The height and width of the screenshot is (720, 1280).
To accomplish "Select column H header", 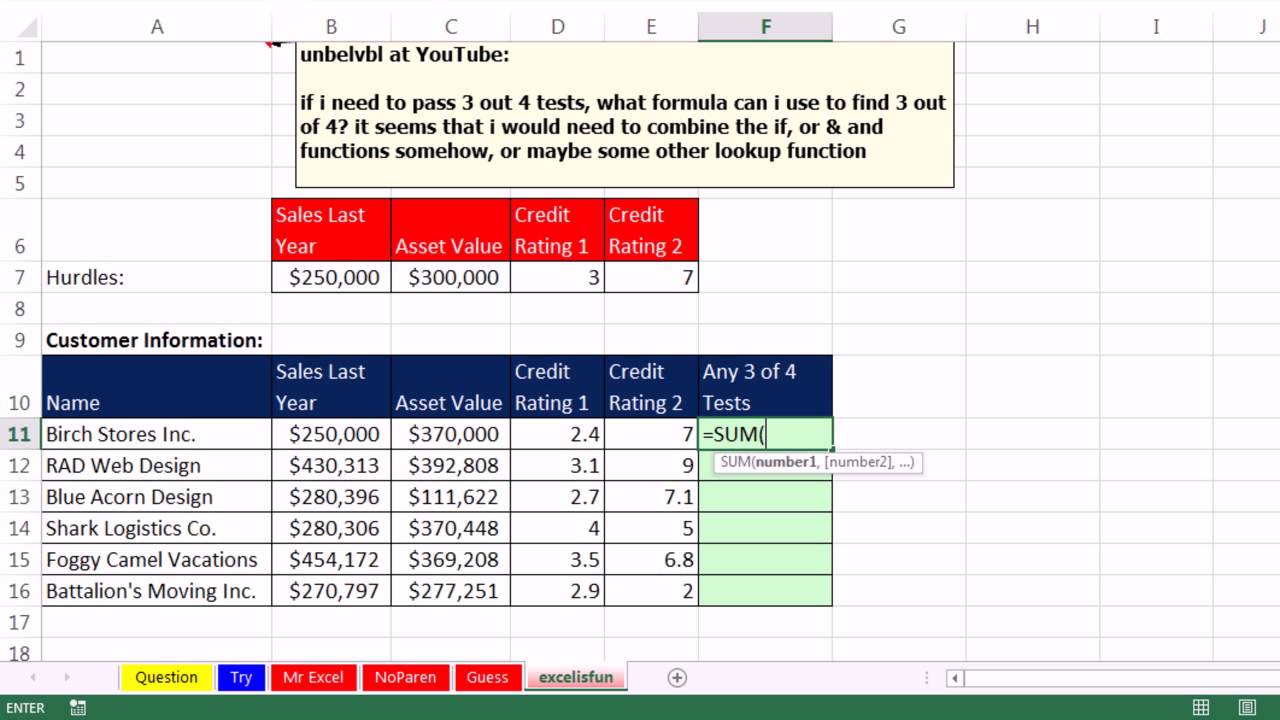I will (1032, 27).
